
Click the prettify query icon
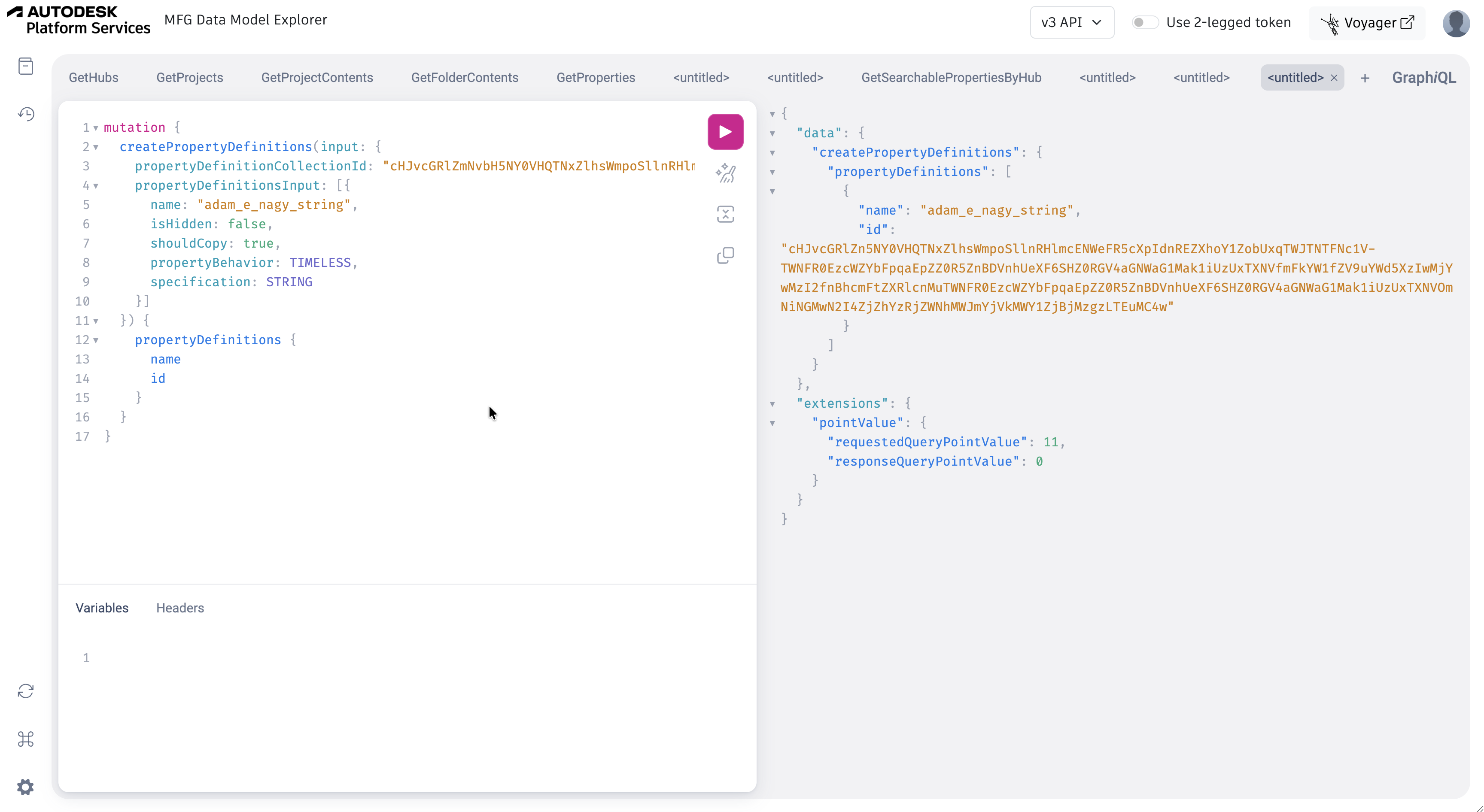pyautogui.click(x=725, y=173)
